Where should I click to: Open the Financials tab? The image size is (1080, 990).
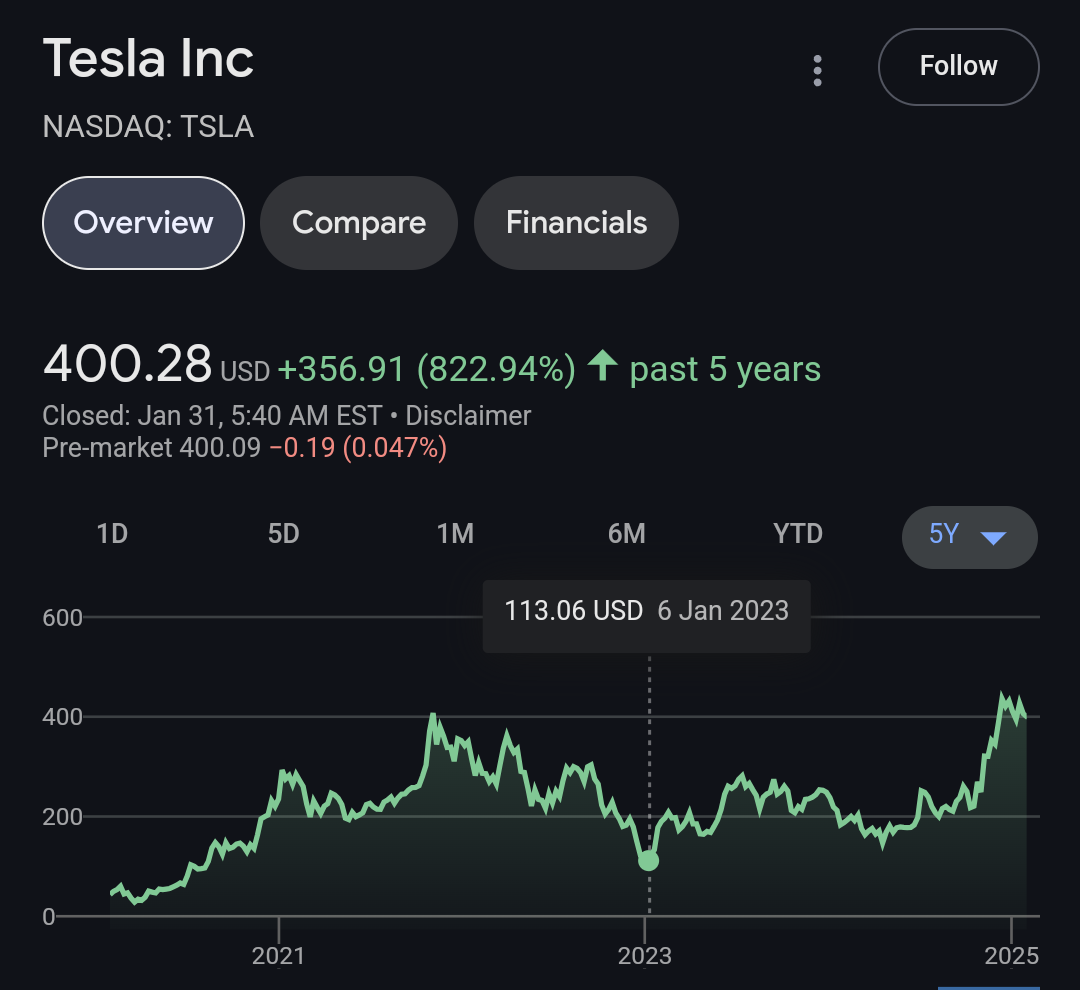pos(576,222)
